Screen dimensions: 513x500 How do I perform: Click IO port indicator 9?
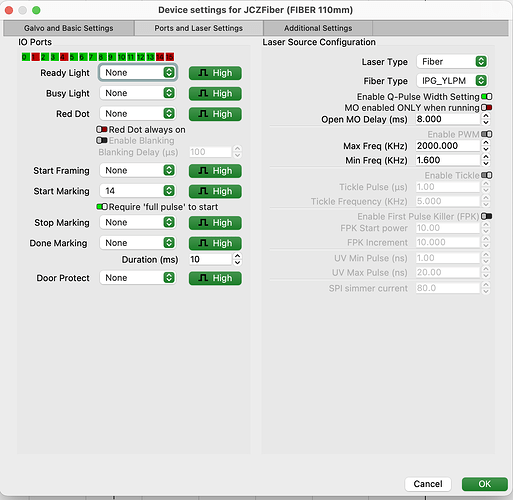(x=112, y=57)
